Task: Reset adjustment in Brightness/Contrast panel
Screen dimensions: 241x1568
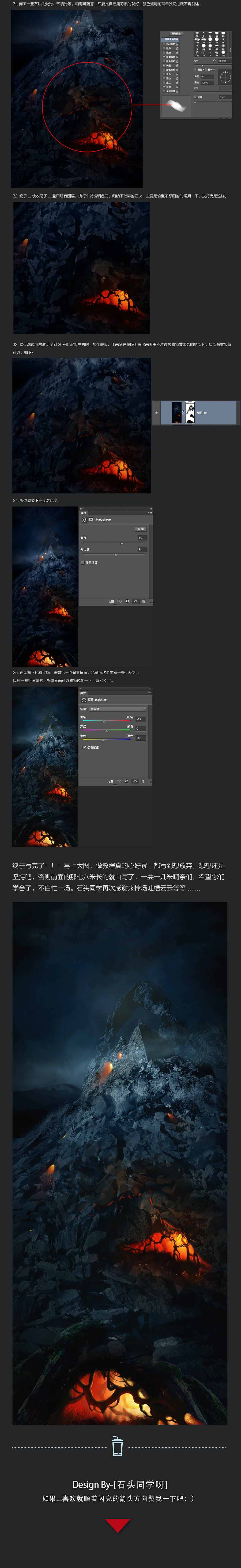Action: click(127, 602)
